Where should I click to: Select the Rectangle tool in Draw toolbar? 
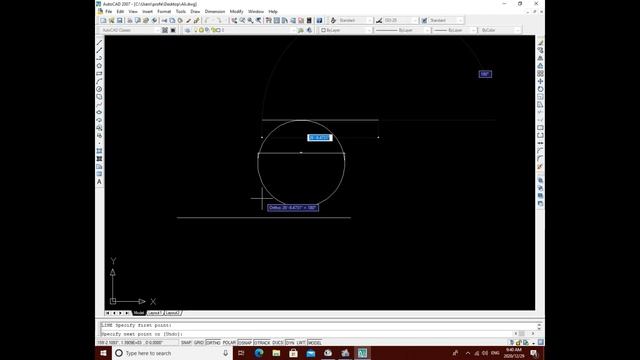click(x=99, y=73)
